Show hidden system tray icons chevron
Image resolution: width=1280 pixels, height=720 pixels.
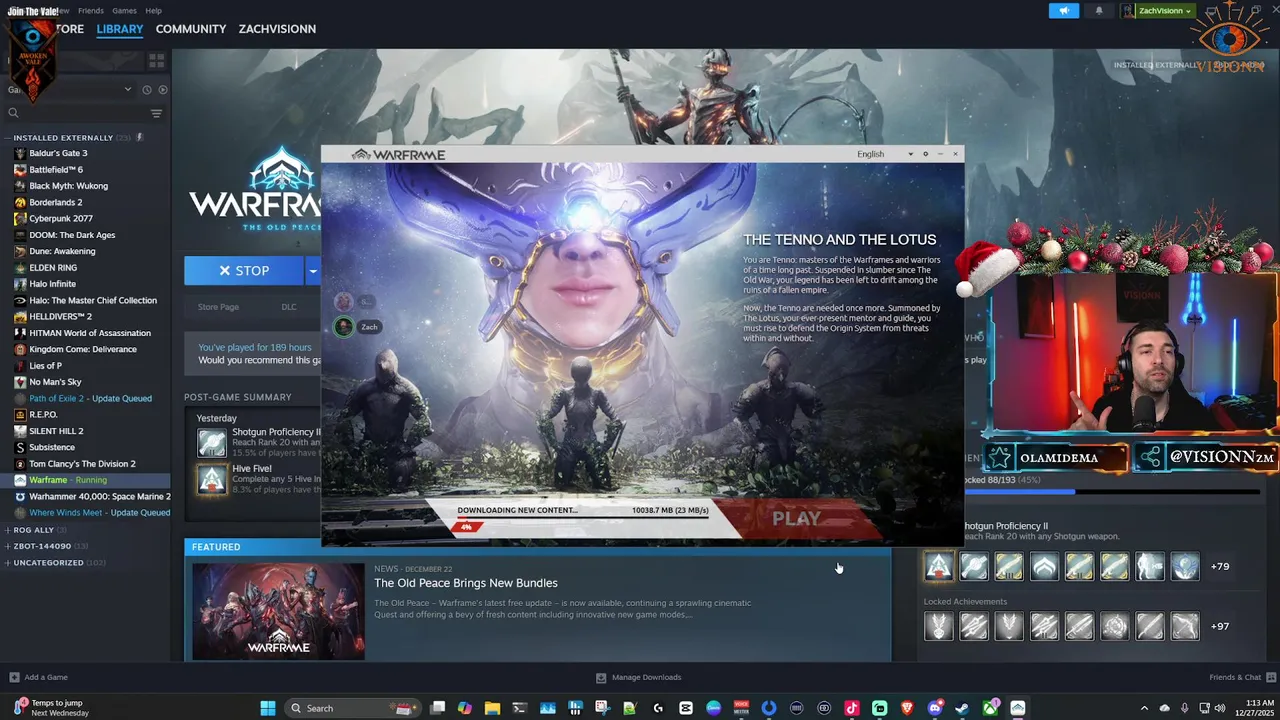tap(1144, 708)
